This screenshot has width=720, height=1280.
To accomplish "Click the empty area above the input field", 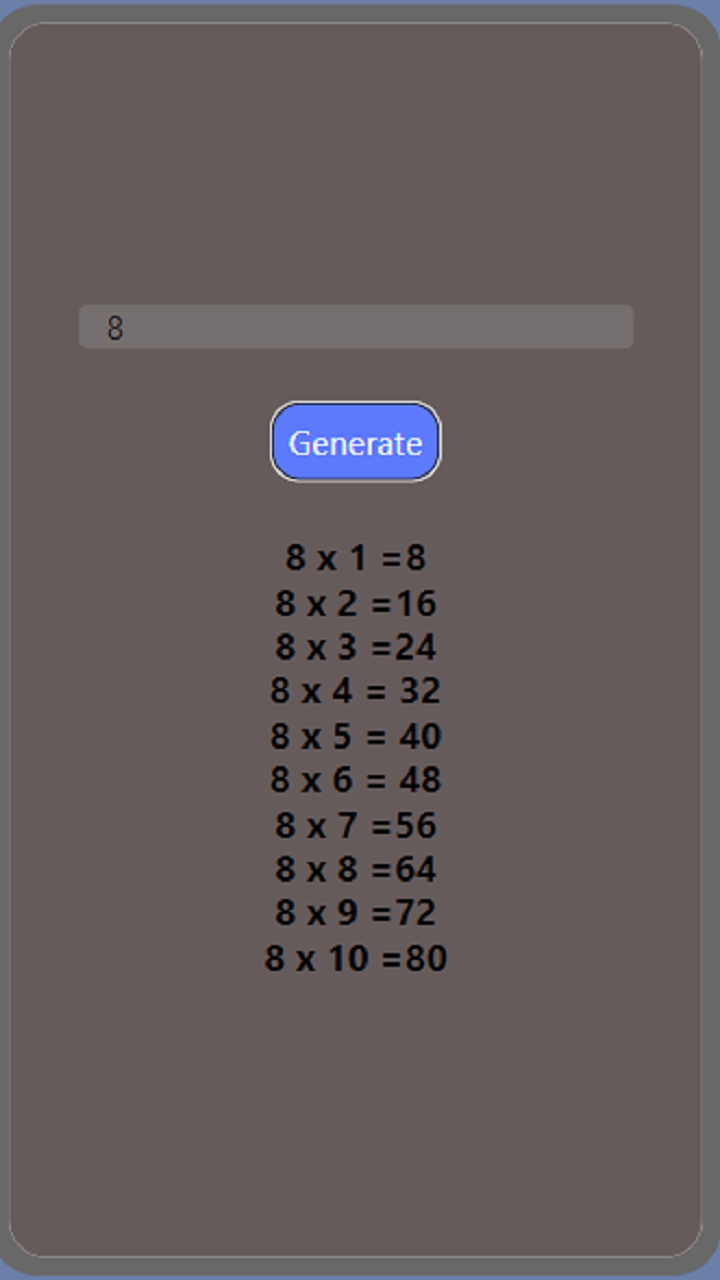I will [355, 180].
